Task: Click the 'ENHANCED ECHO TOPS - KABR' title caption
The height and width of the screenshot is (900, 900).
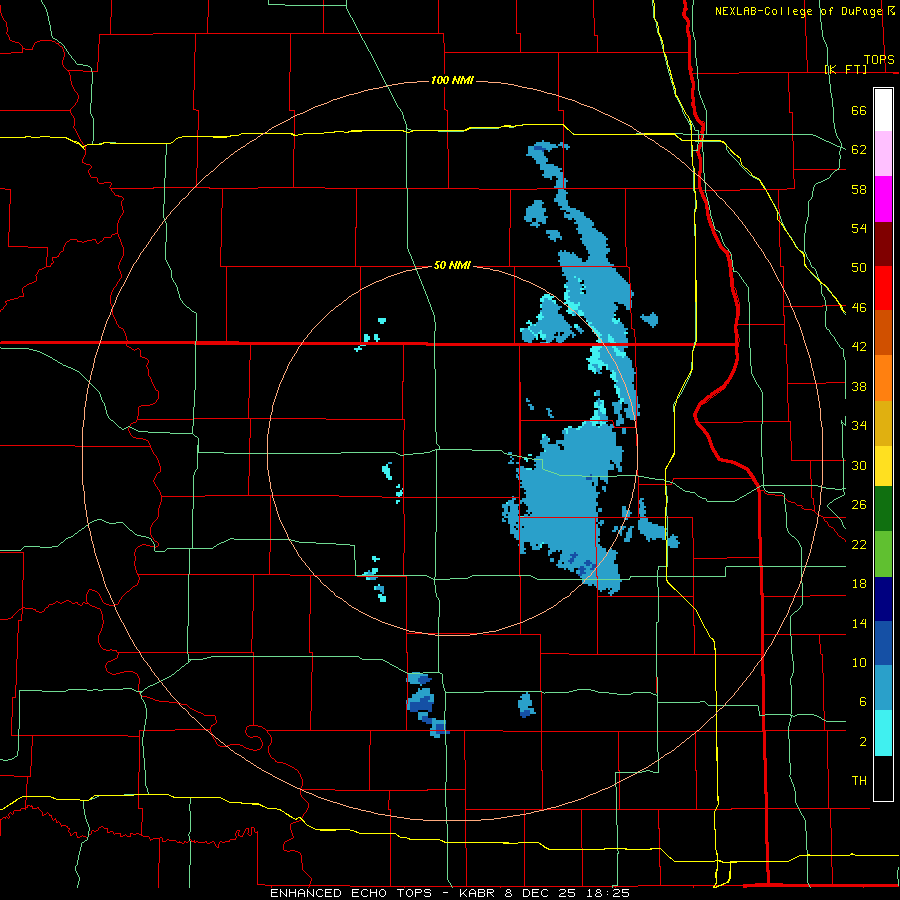Action: point(384,893)
